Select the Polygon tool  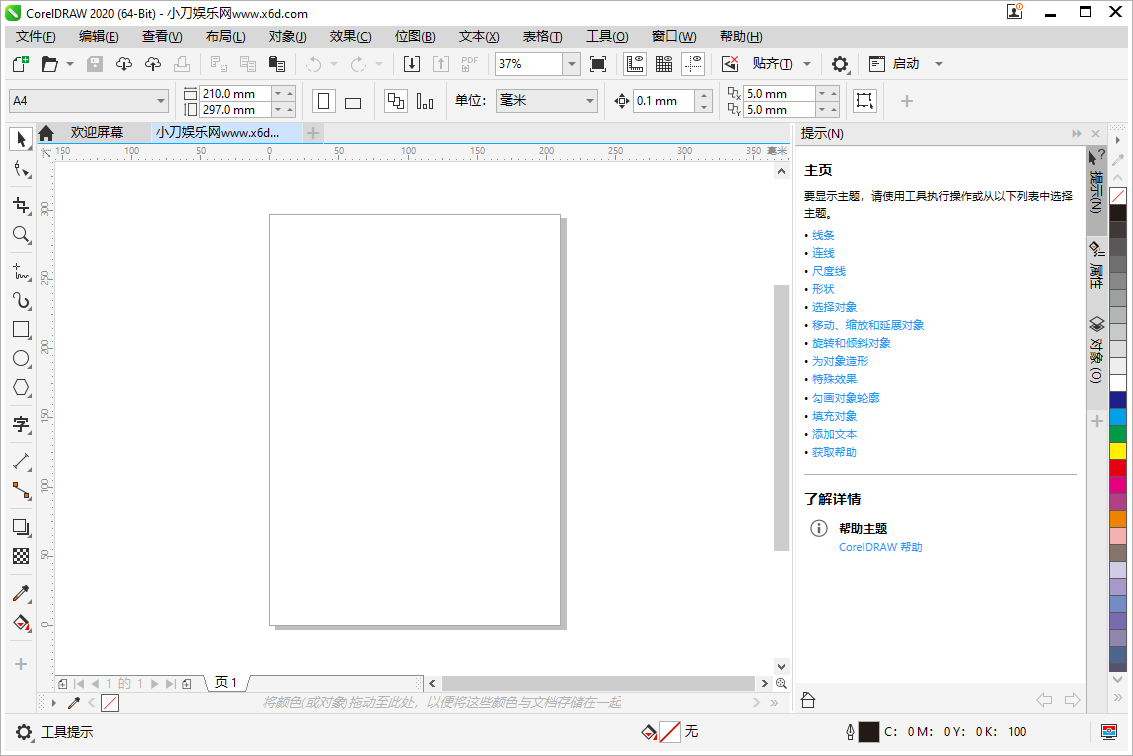21,388
